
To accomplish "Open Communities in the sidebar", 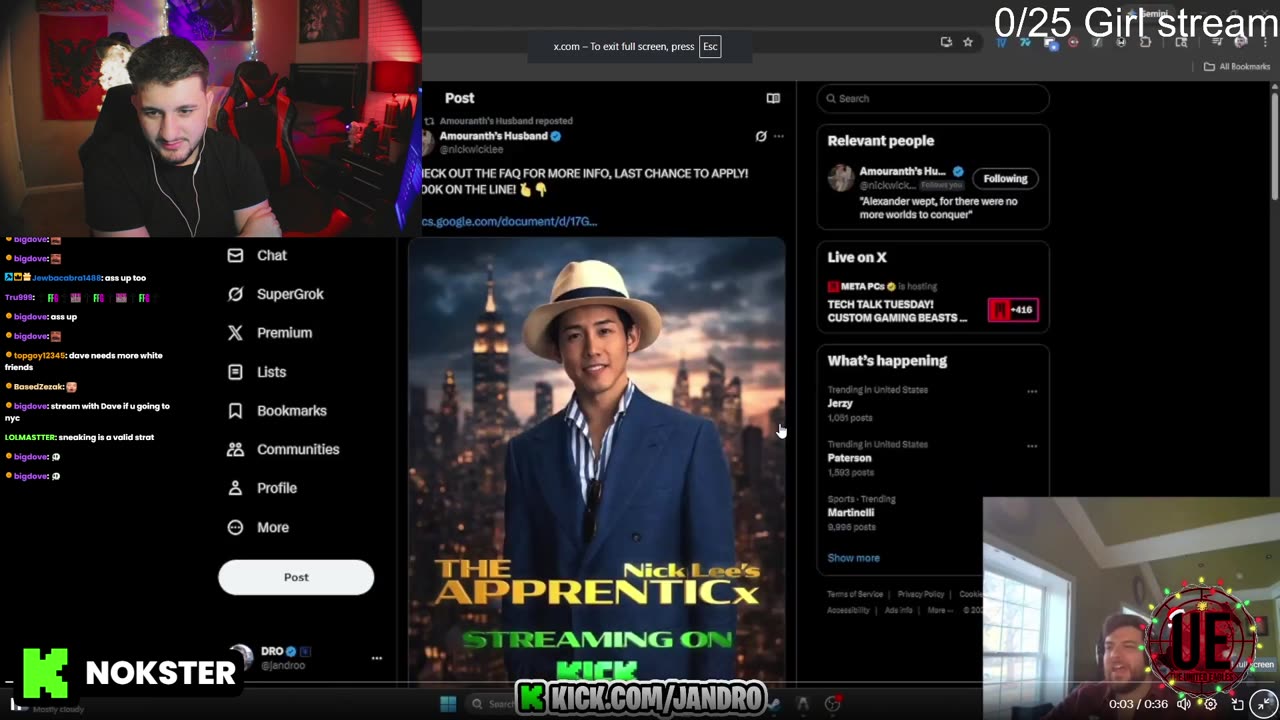I will pyautogui.click(x=284, y=449).
